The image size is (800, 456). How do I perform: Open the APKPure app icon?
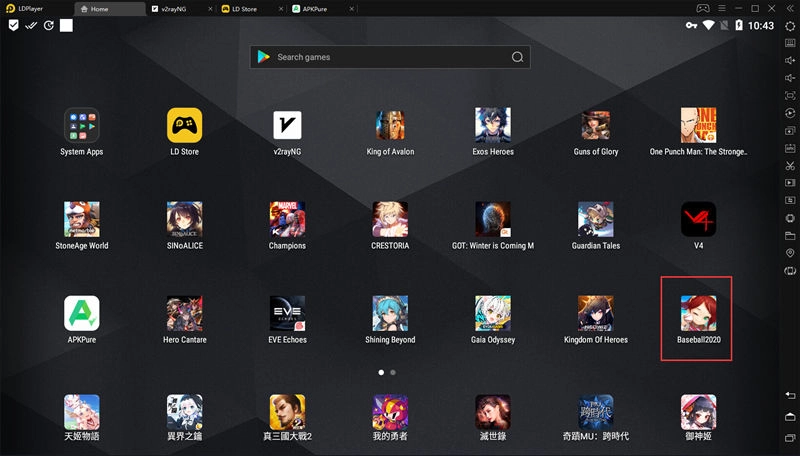click(x=81, y=314)
